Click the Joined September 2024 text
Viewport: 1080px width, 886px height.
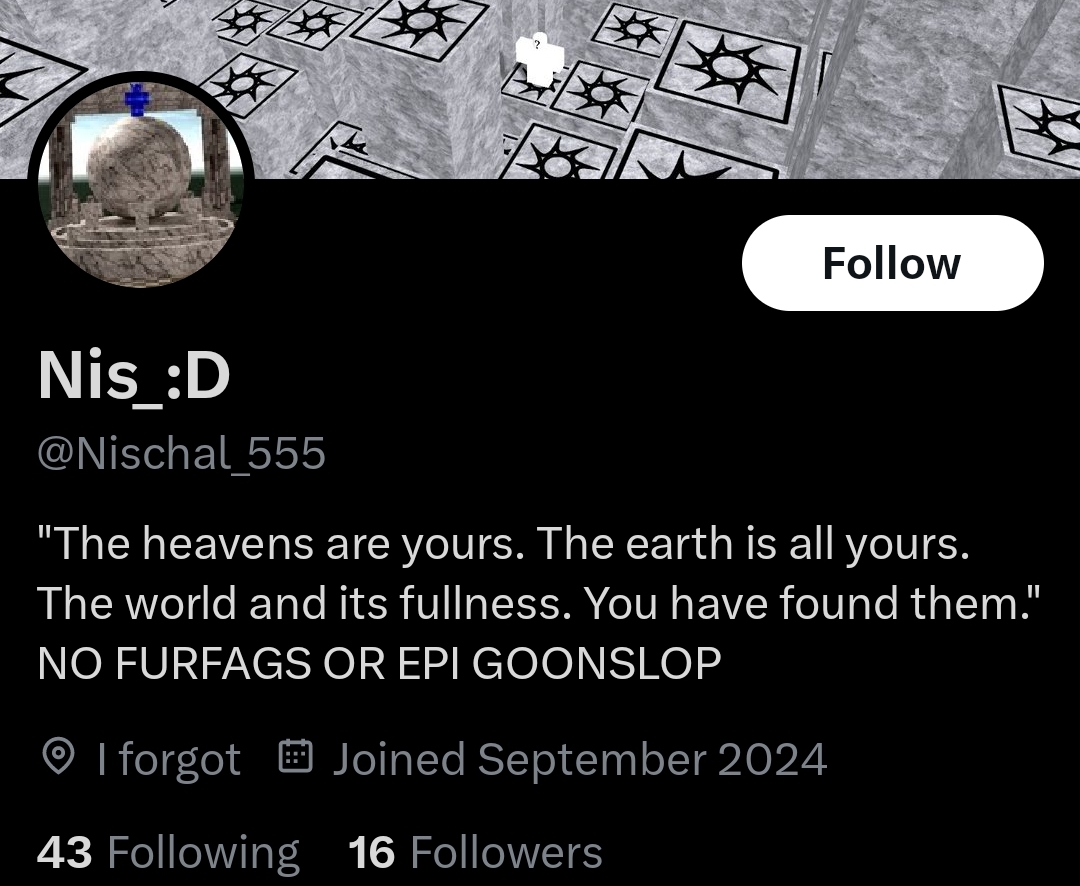pos(580,759)
